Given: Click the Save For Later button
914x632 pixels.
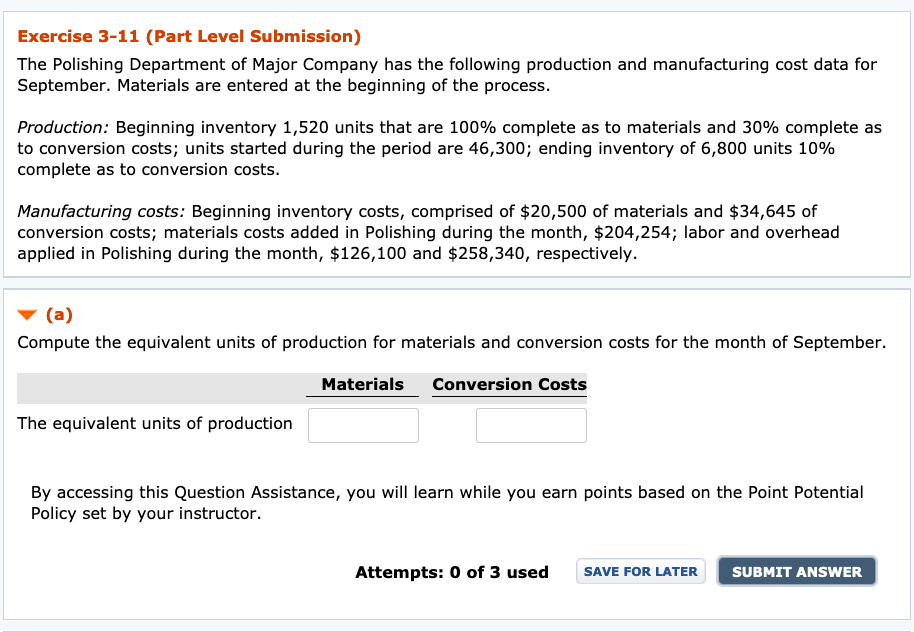Looking at the screenshot, I should tap(641, 571).
